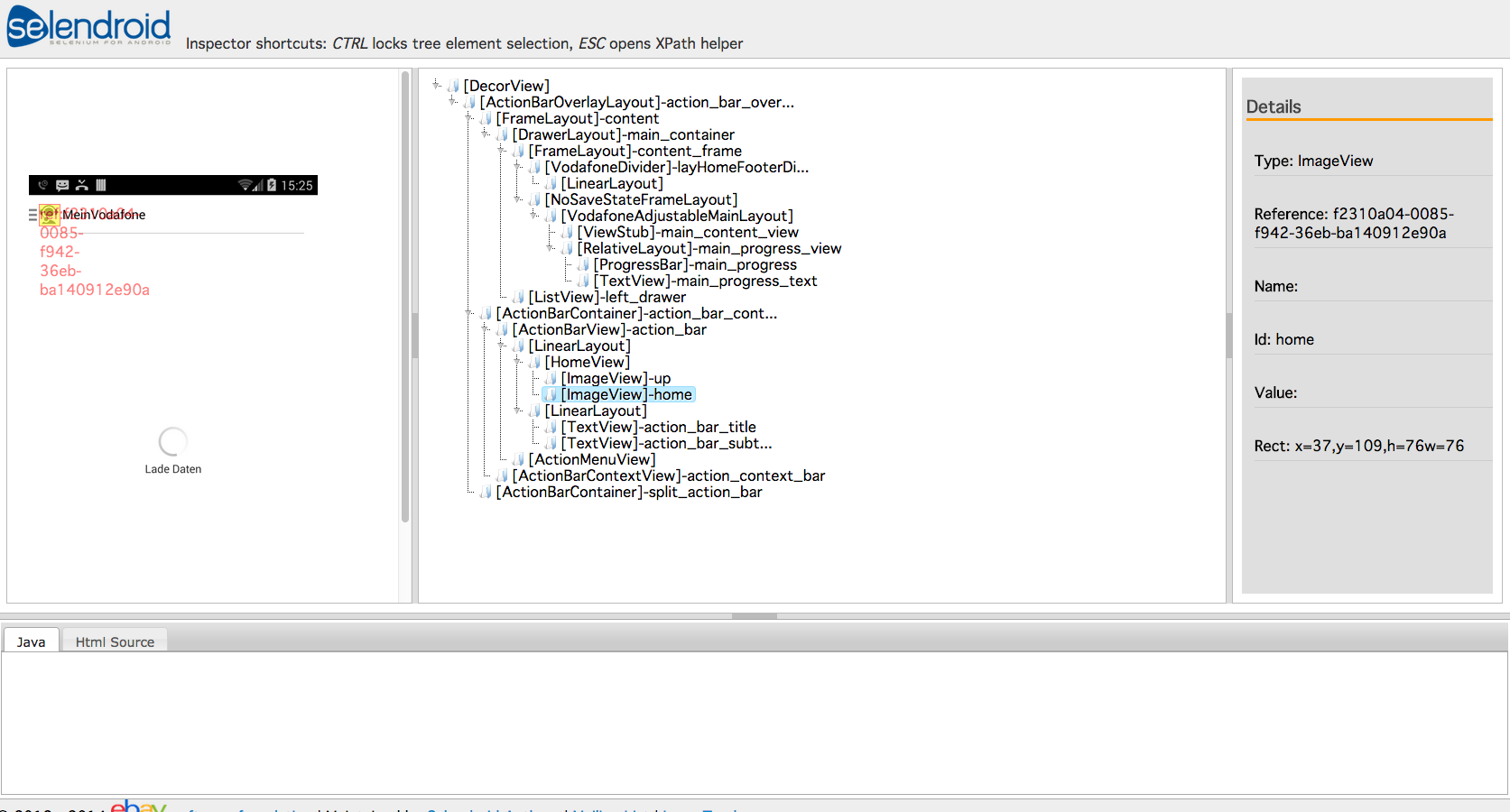The height and width of the screenshot is (812, 1510).
Task: Click the battery charging icon in phone status bar
Action: pyautogui.click(x=272, y=185)
